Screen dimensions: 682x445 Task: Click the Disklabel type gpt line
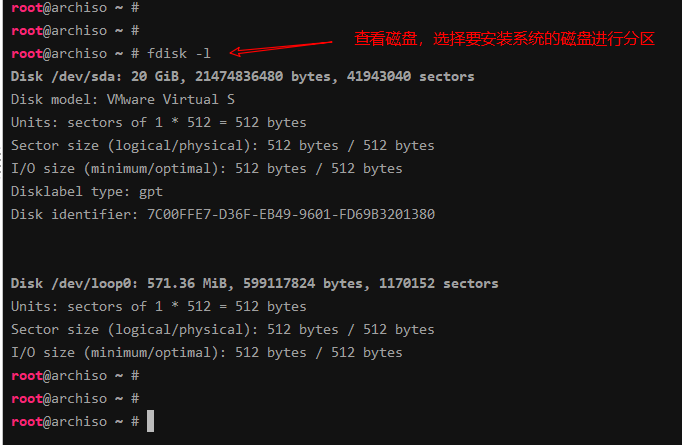[x=87, y=192]
